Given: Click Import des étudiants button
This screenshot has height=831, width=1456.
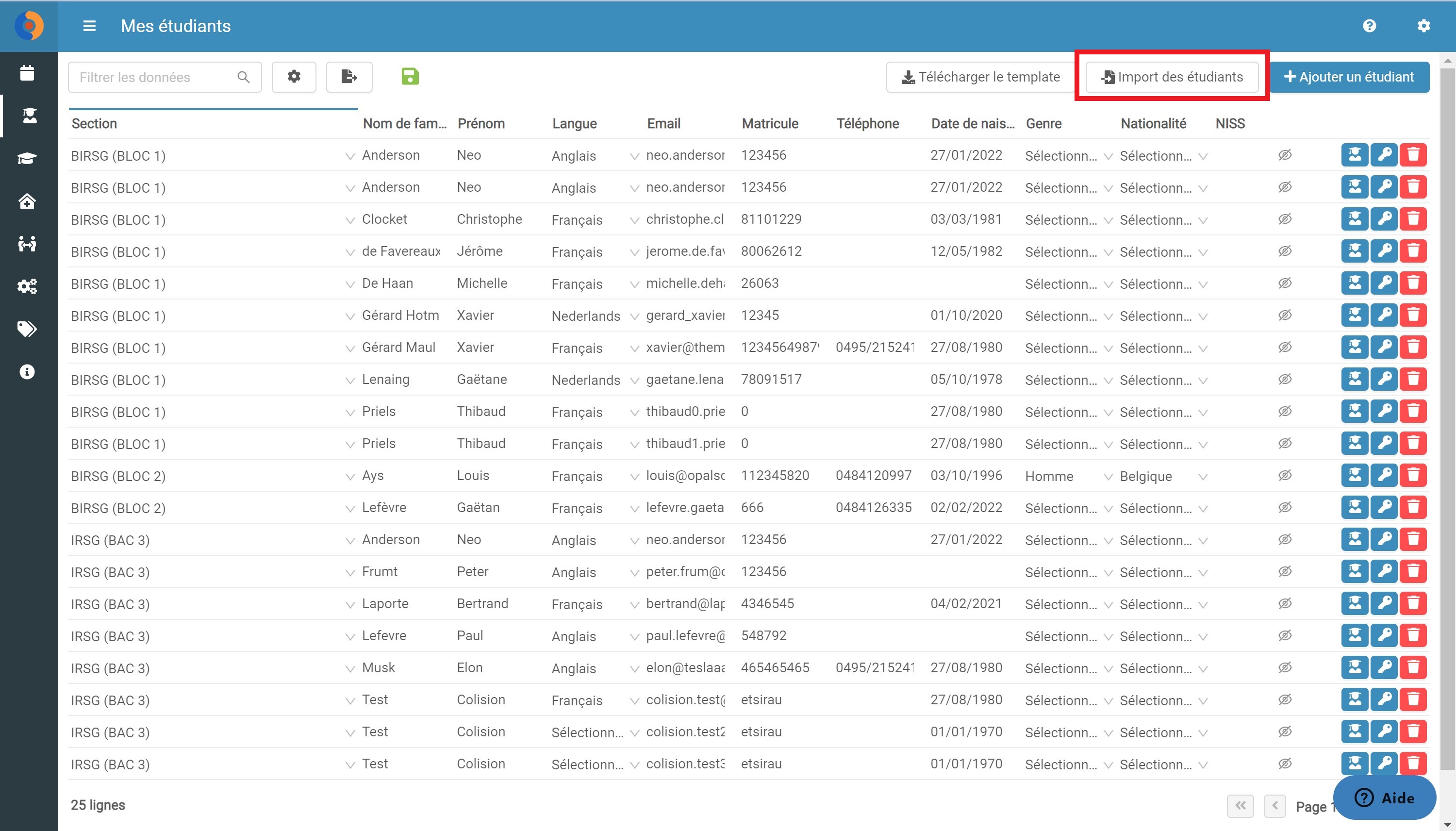Looking at the screenshot, I should tap(1172, 77).
